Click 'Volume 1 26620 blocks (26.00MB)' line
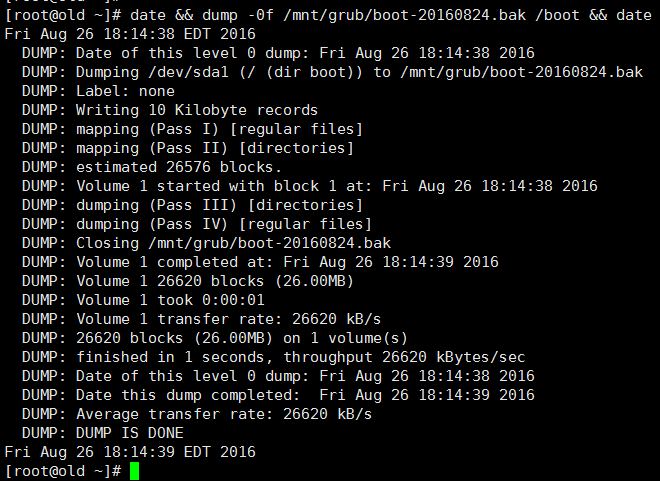Screen dimensions: 660x481 [188, 281]
